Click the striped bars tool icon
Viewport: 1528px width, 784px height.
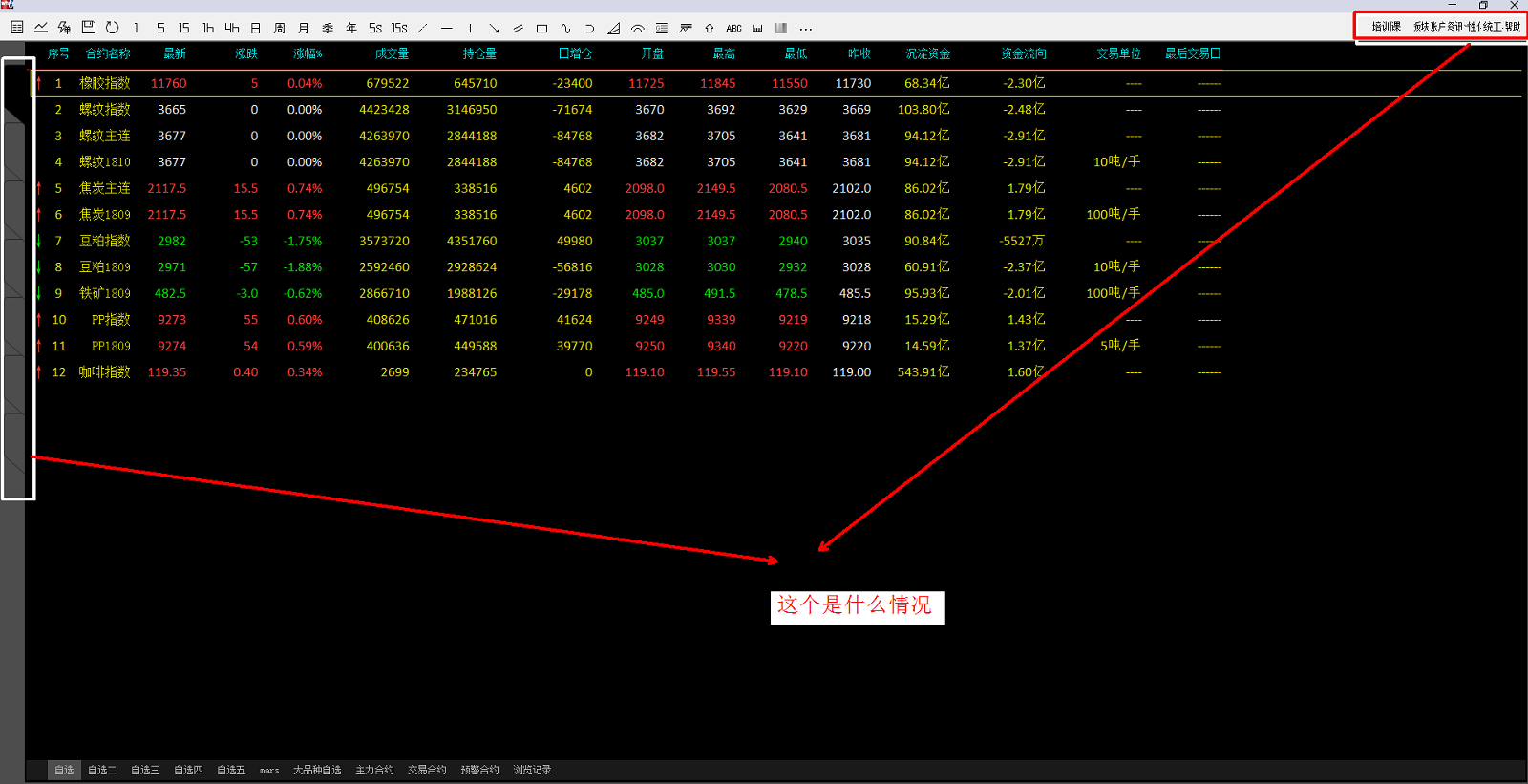(x=781, y=28)
